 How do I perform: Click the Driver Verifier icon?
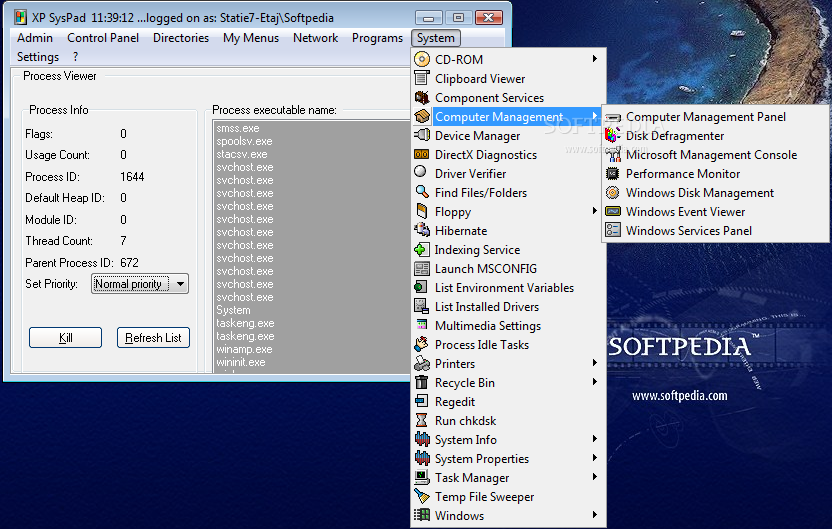click(x=420, y=172)
